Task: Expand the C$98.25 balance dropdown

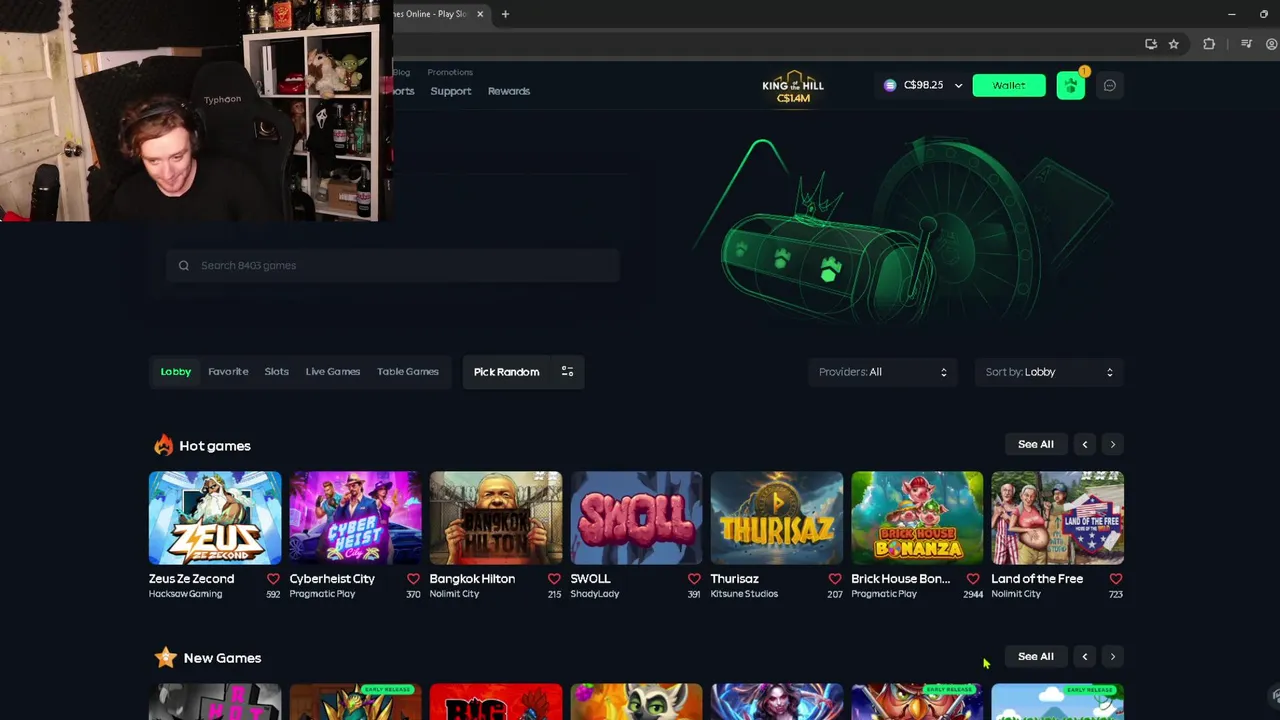Action: pyautogui.click(x=958, y=86)
